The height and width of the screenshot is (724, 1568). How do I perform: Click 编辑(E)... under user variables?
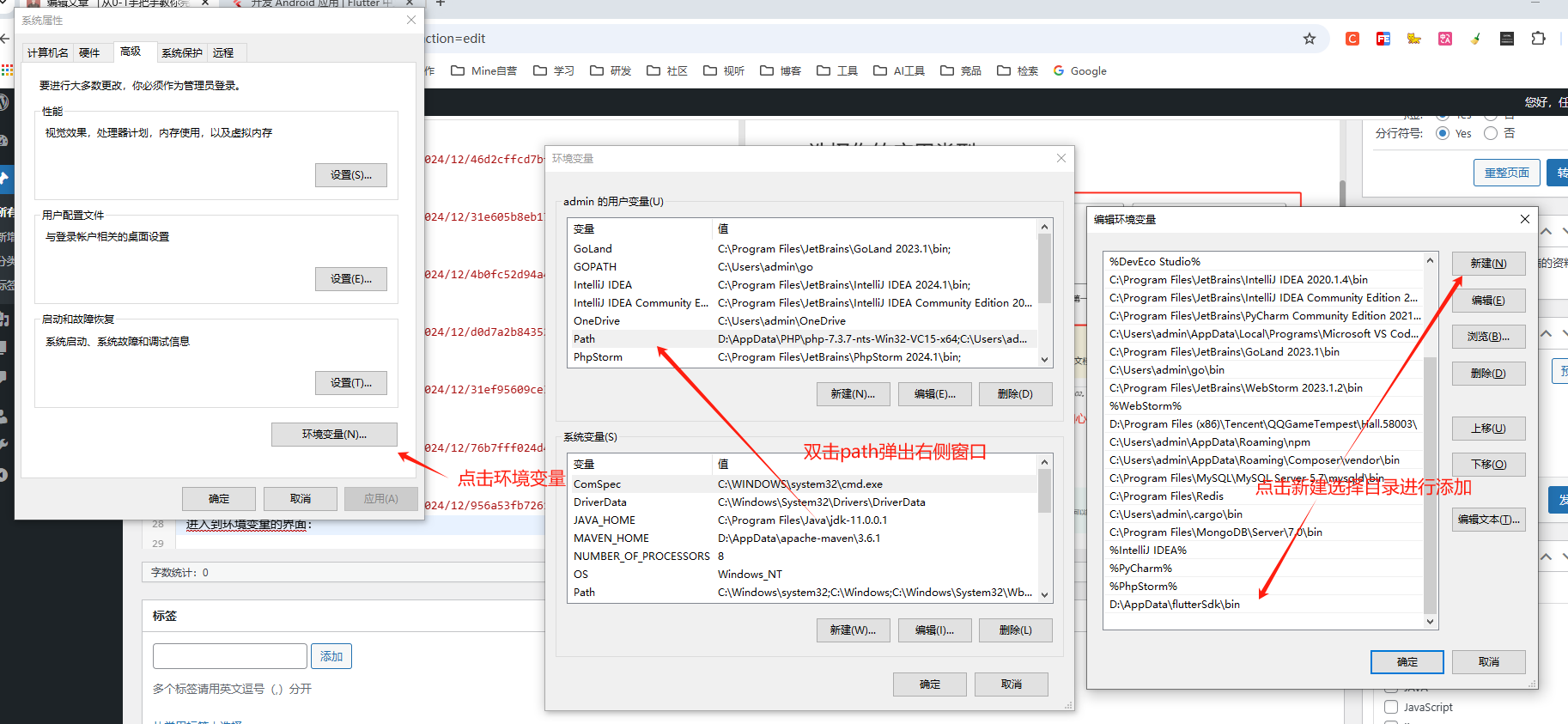pyautogui.click(x=934, y=394)
